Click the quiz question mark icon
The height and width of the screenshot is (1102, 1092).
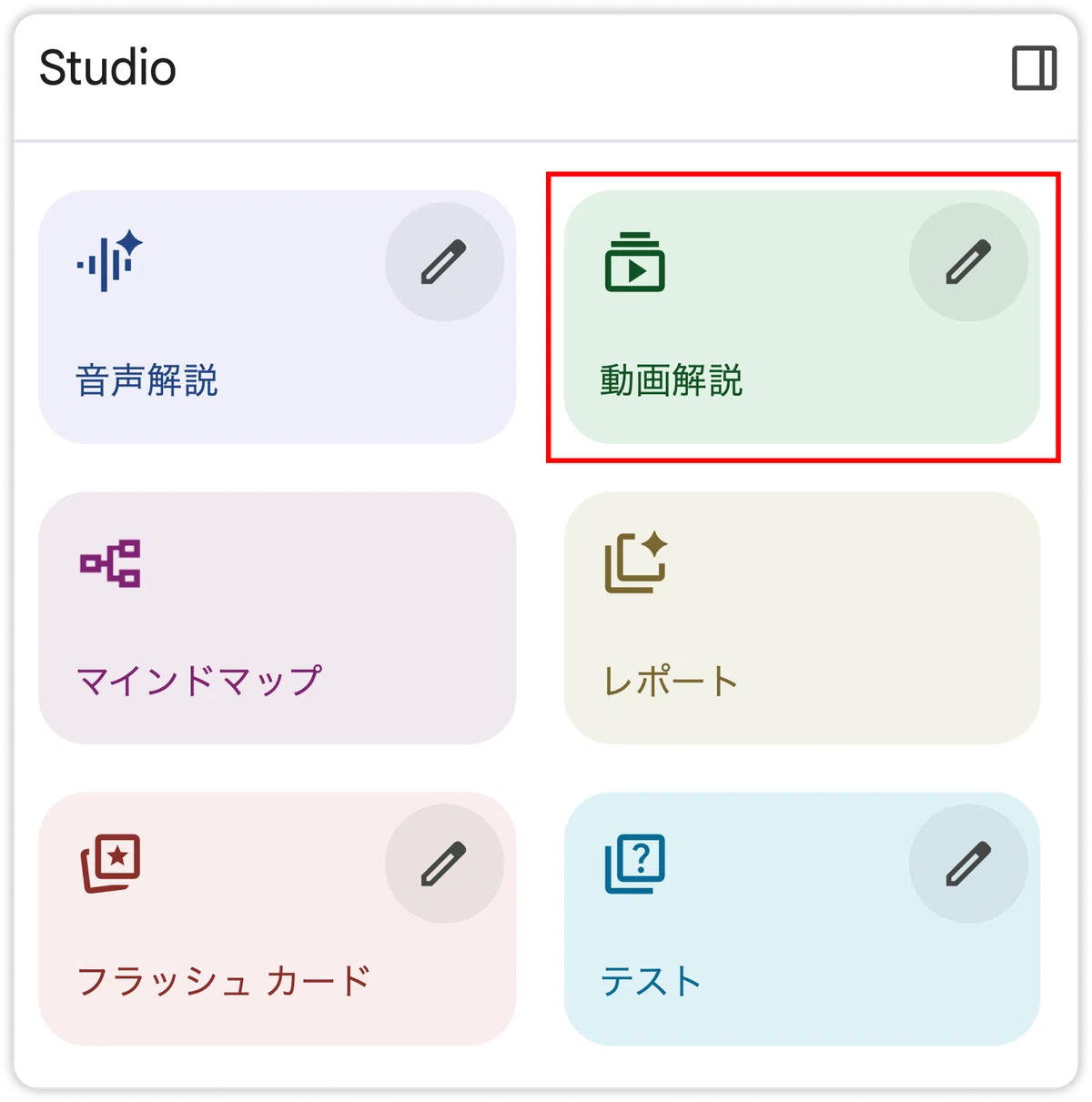coord(635,863)
